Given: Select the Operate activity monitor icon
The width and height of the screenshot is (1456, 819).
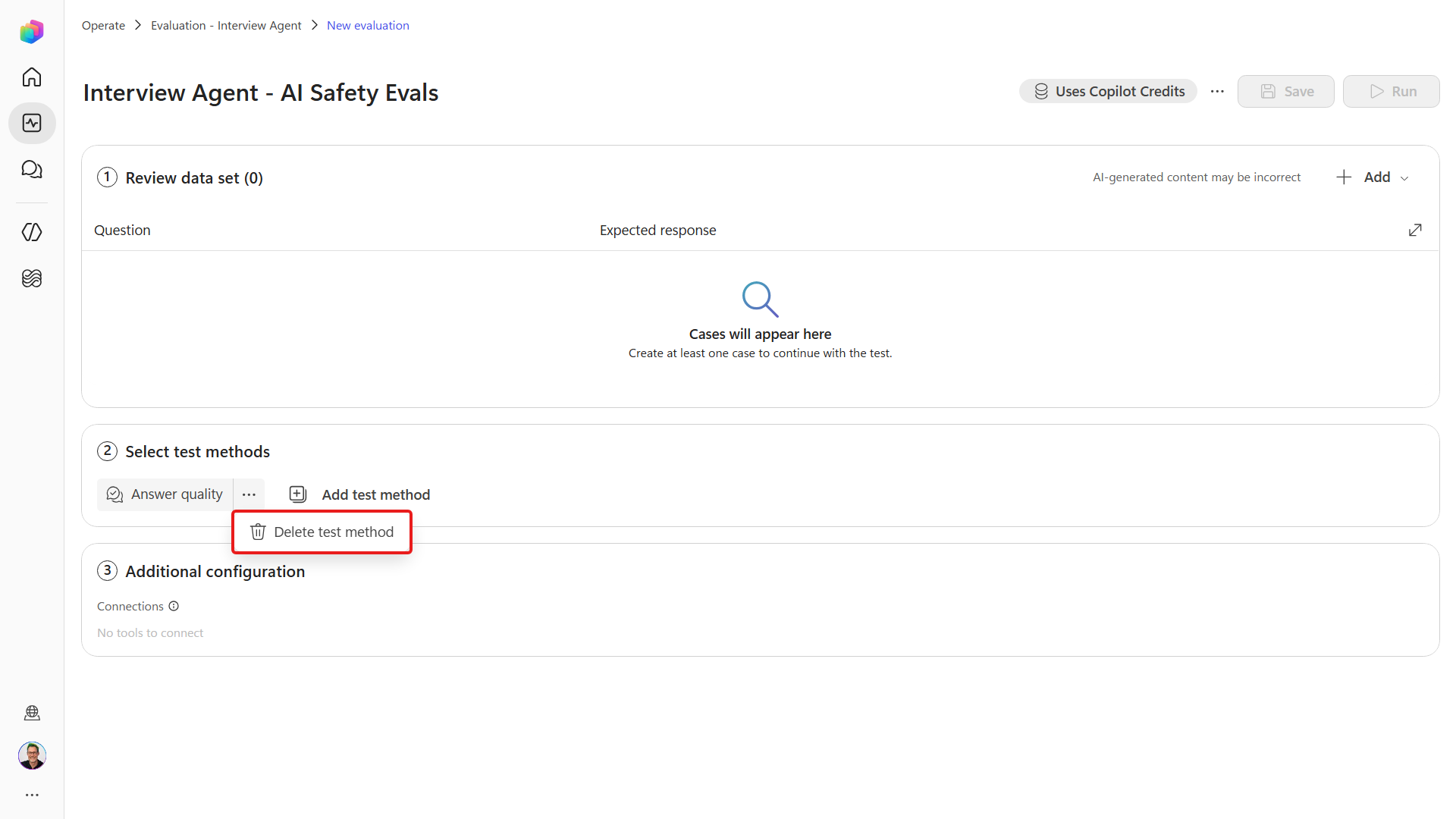Looking at the screenshot, I should 32,123.
